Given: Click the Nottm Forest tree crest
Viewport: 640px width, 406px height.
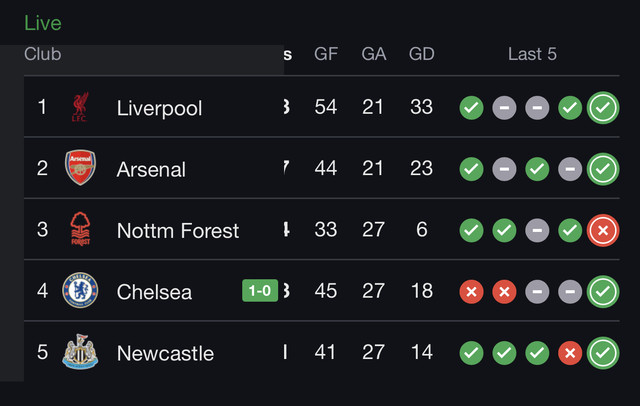Looking at the screenshot, I should click(80, 229).
